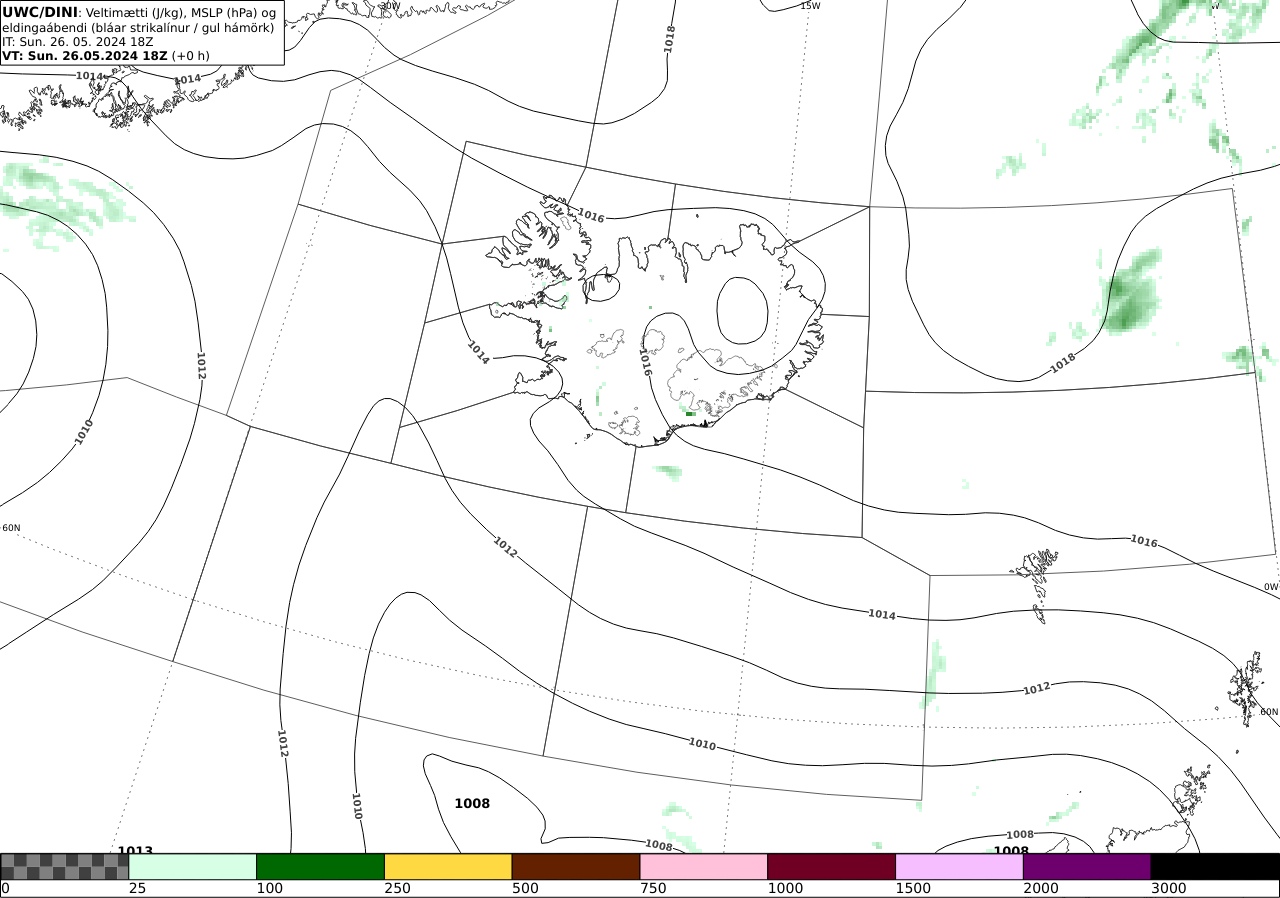This screenshot has height=898, width=1280.
Task: Click the '1016' contour label over Iceland's Westfjords
Action: [x=591, y=216]
